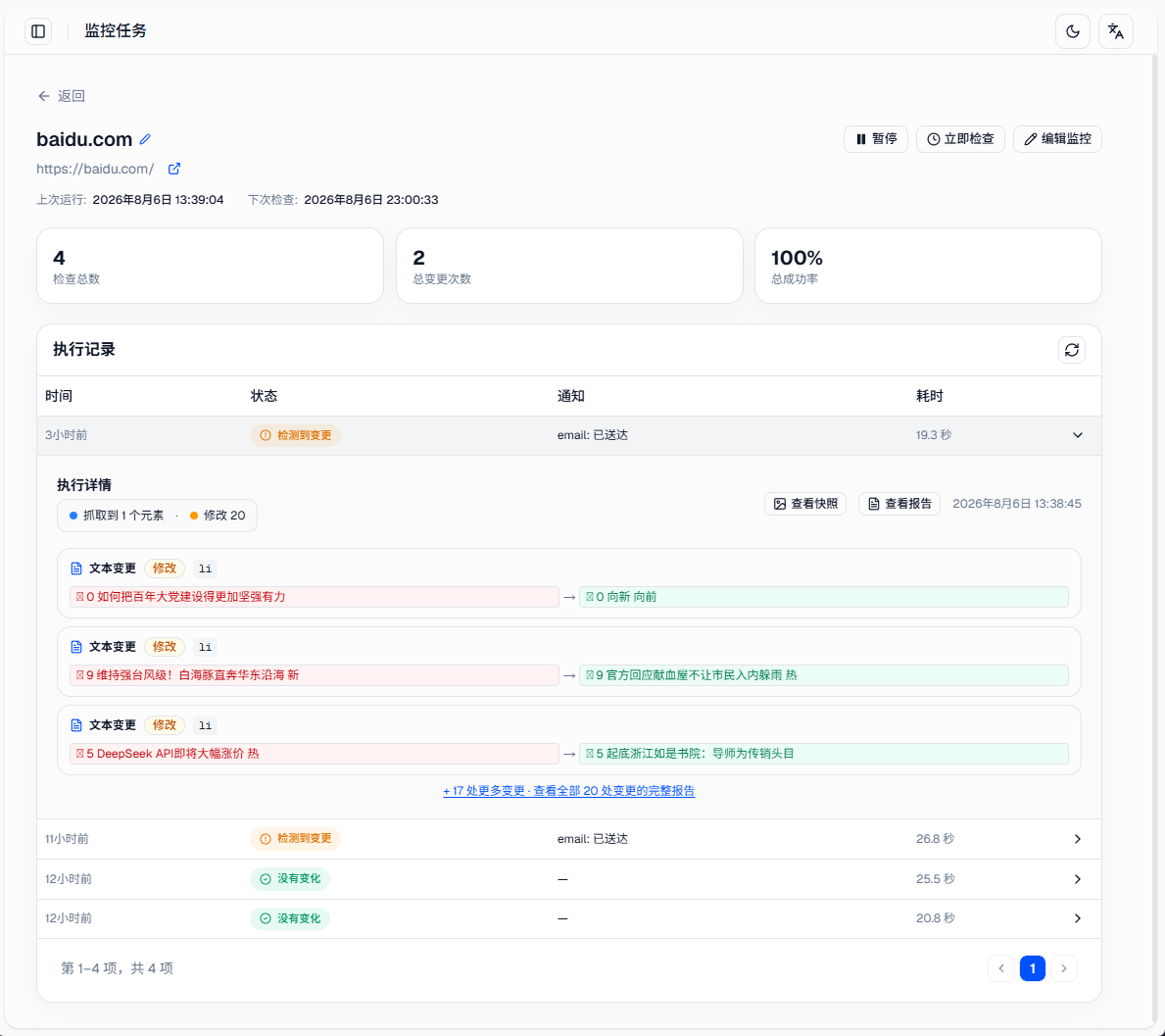Click the 总成功率 100% card
1165x1036 pixels.
tap(928, 266)
